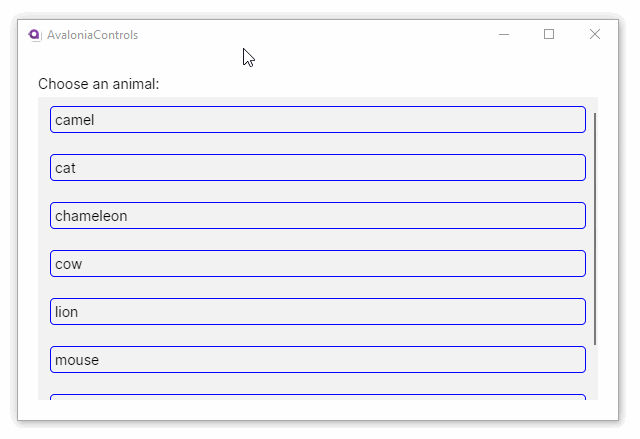Screen dimensions: 640x439
Task: Click the scrollbar track below the thumb
Action: coord(595,372)
